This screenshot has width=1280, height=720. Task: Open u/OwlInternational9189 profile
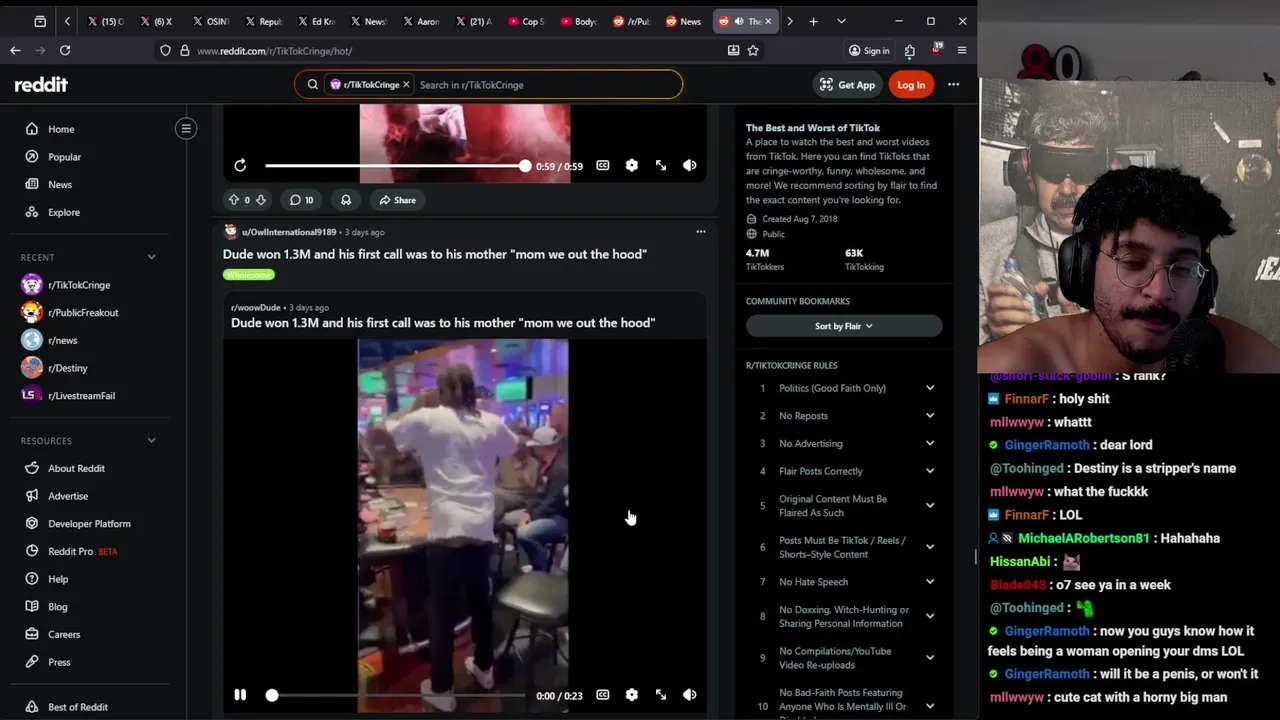pyautogui.click(x=289, y=232)
